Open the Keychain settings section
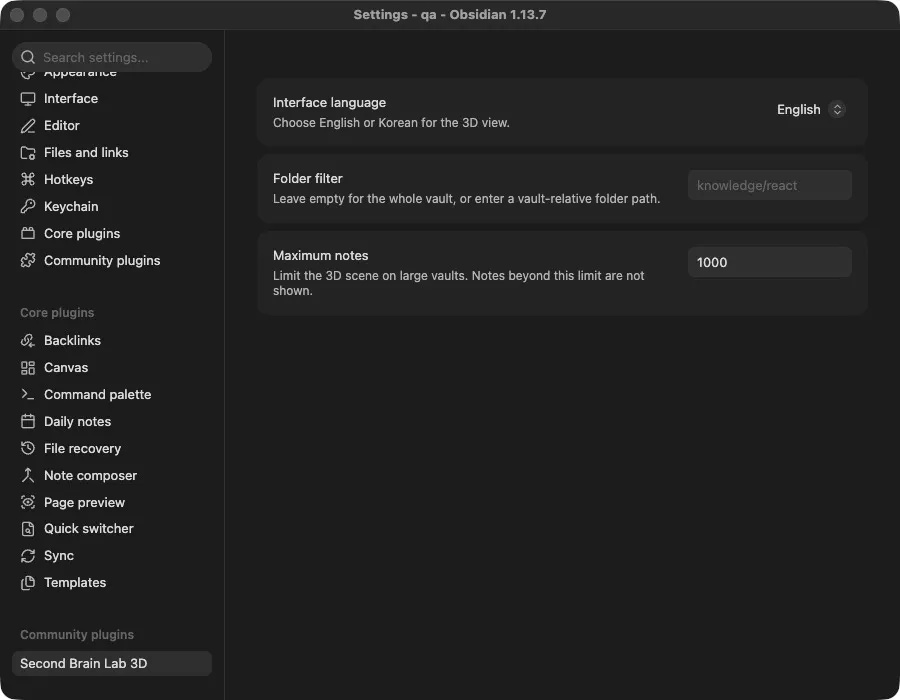 [112, 207]
